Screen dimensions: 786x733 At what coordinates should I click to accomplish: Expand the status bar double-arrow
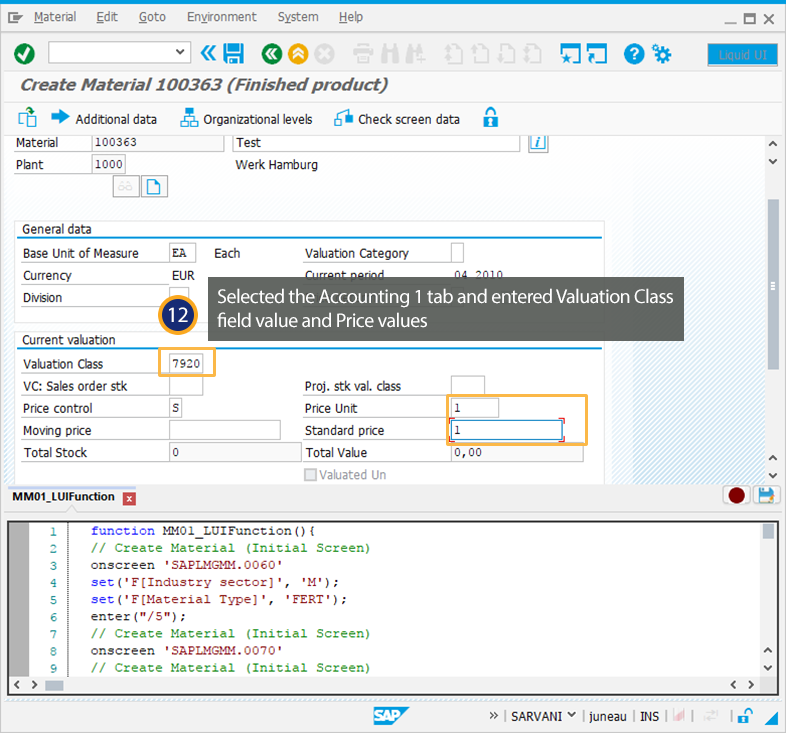[494, 715]
